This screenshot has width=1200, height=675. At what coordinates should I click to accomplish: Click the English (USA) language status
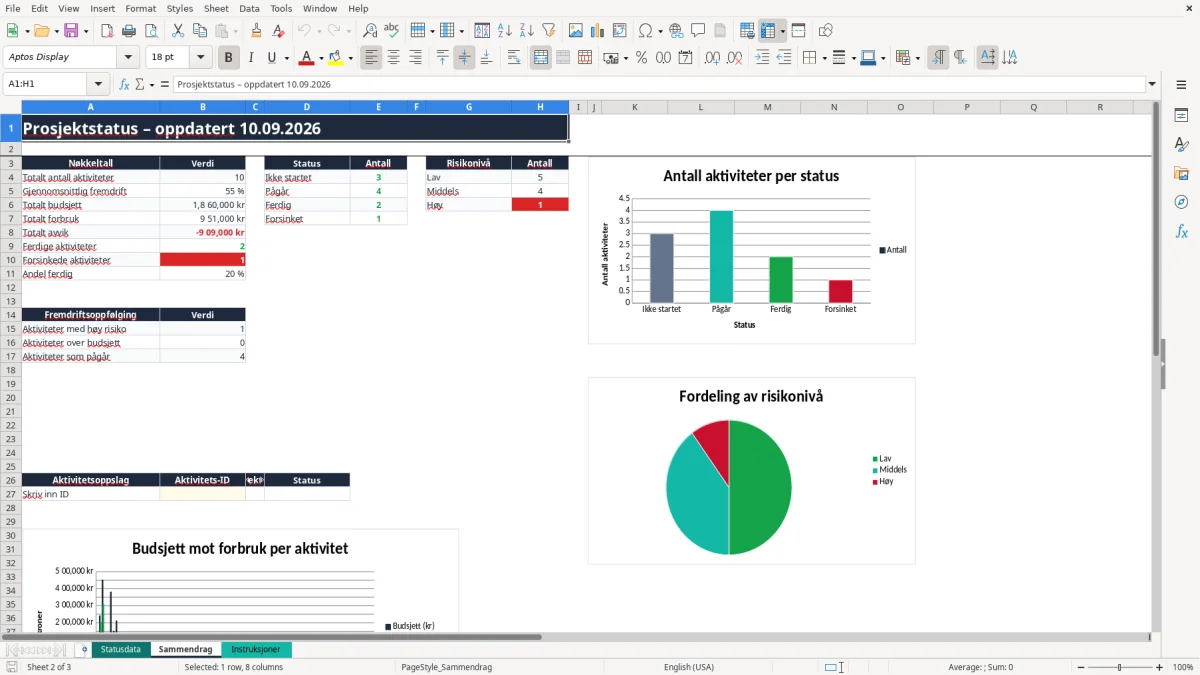click(689, 667)
